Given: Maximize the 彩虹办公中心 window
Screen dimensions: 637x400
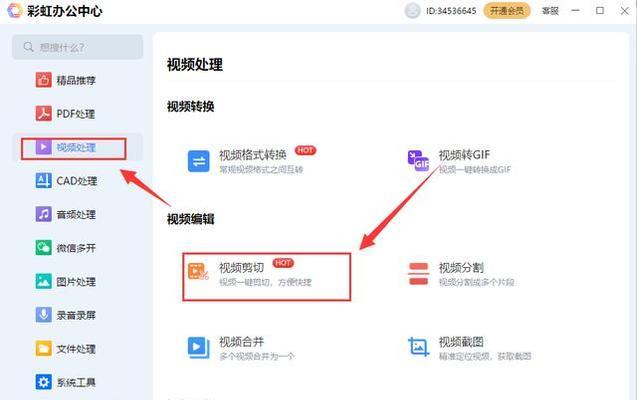Looking at the screenshot, I should point(600,11).
